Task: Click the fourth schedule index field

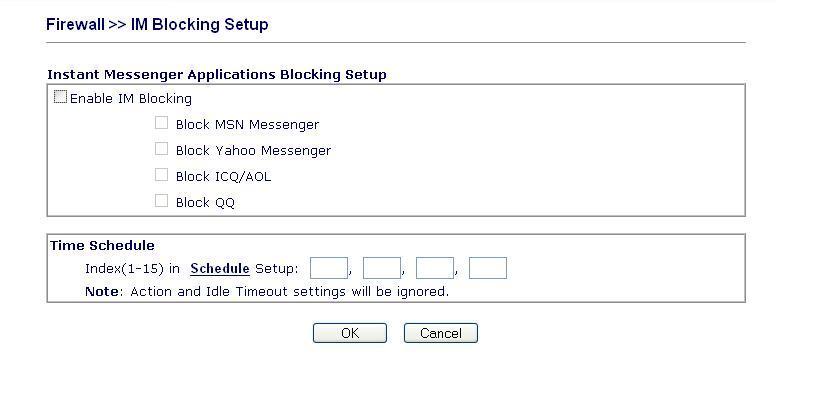Action: pos(487,268)
